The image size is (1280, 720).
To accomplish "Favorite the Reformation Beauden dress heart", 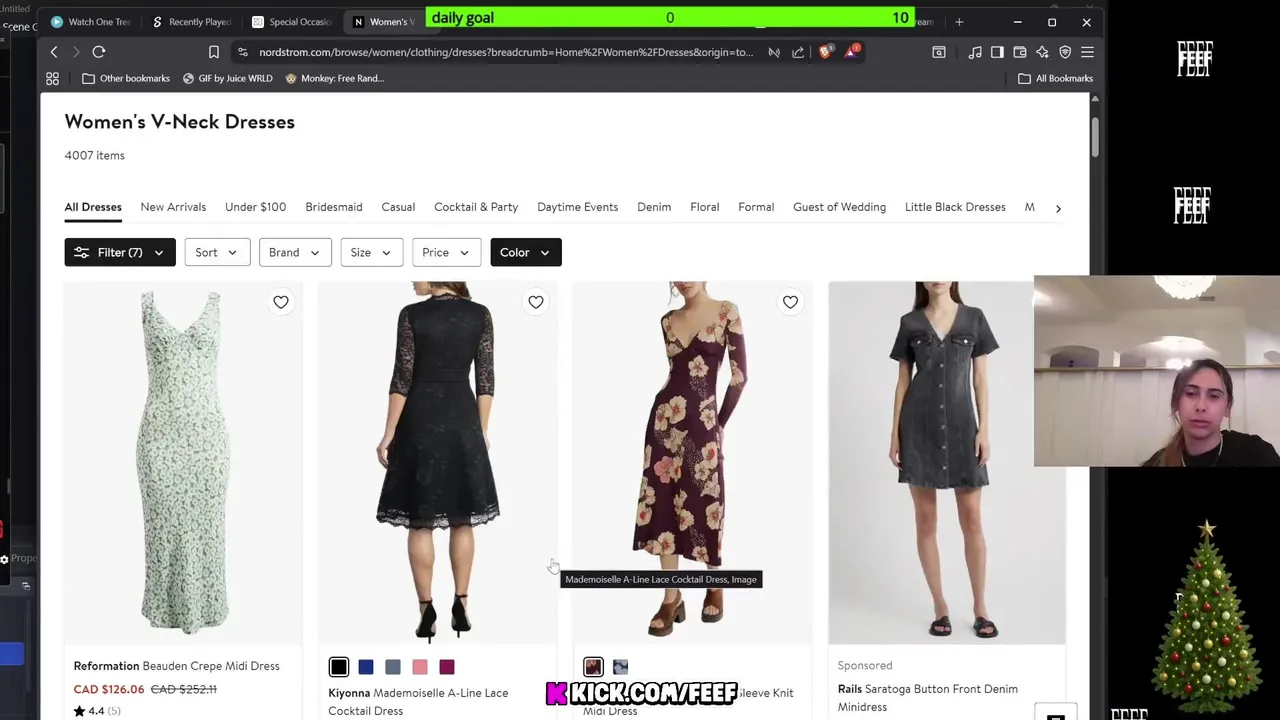I will click(x=281, y=302).
